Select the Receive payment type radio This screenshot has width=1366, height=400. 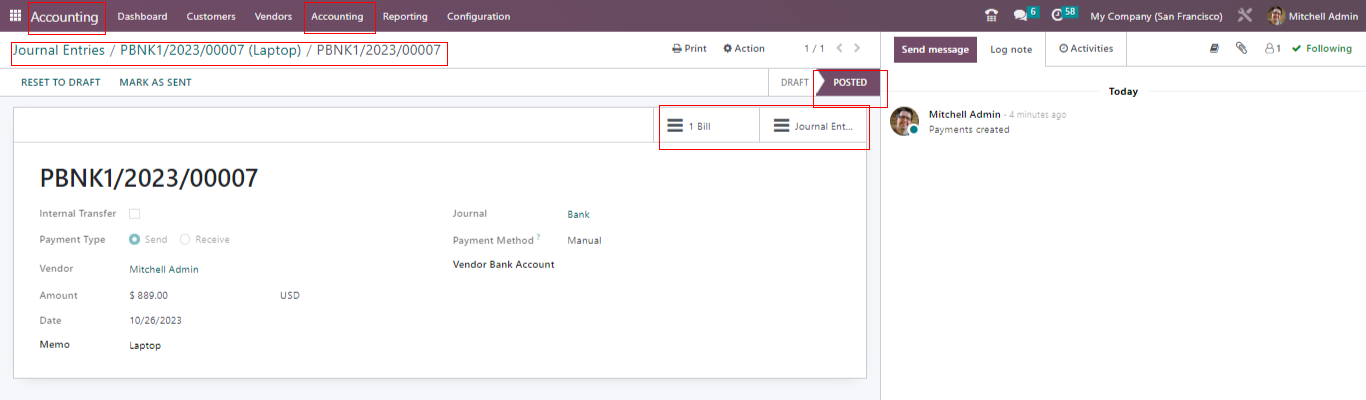[x=185, y=240]
